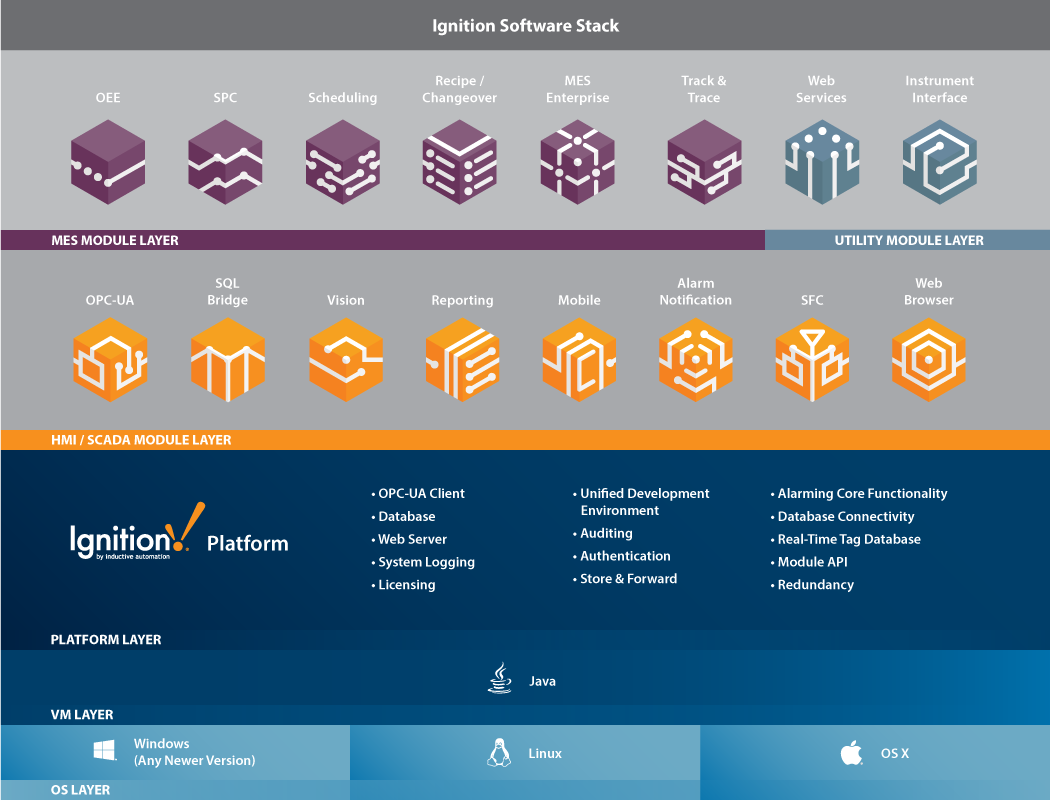
Task: Select the Windows logo icon
Action: [x=103, y=750]
